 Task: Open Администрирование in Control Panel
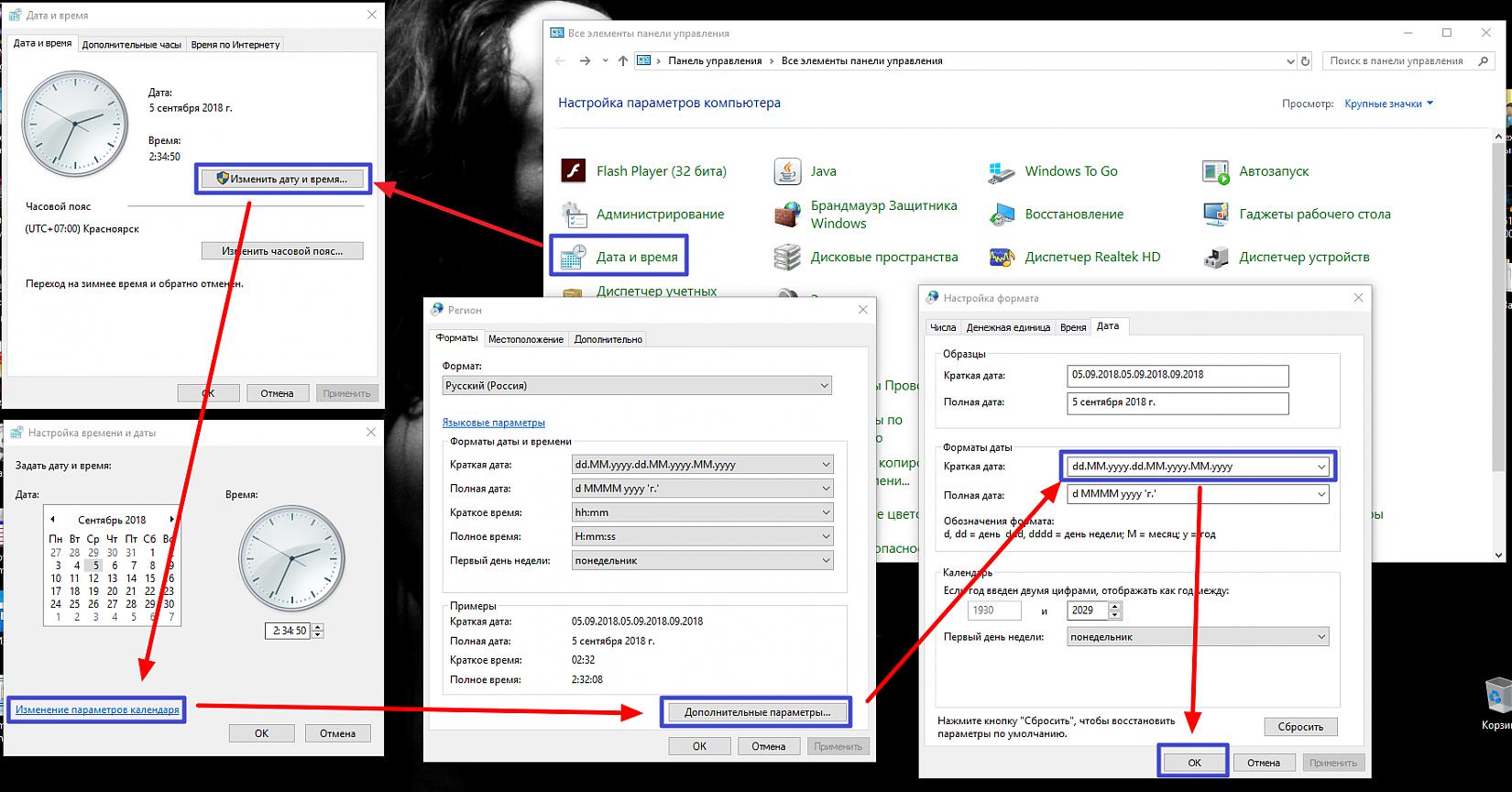click(643, 214)
